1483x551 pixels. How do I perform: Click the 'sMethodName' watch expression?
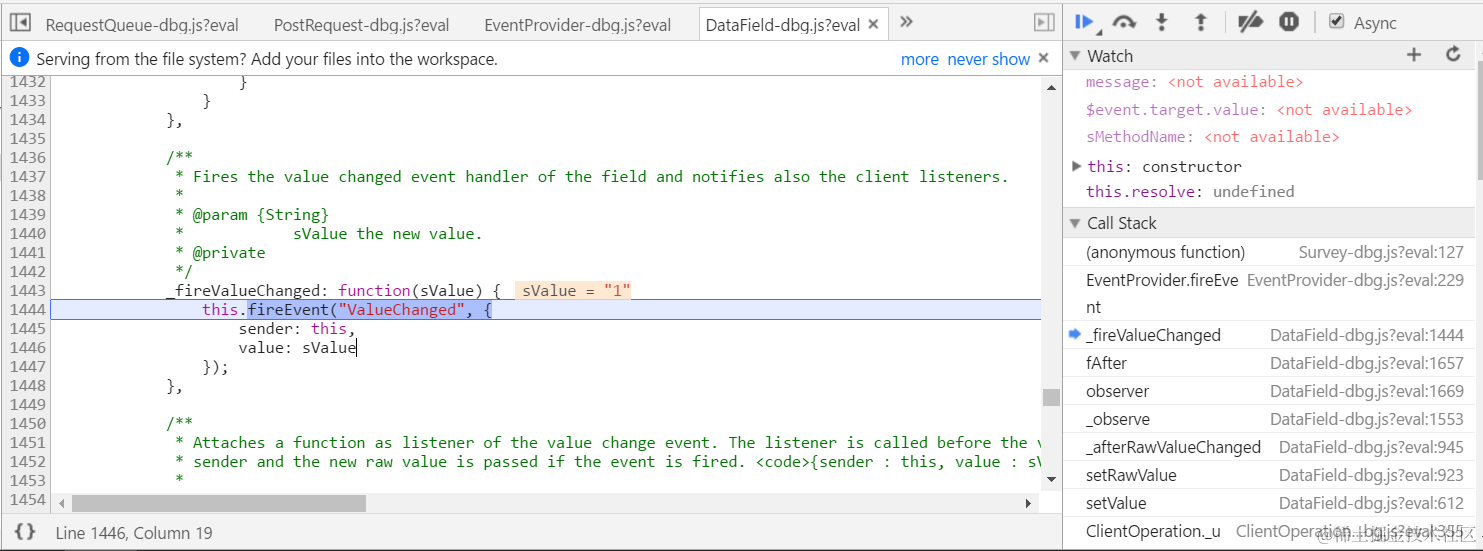tap(1212, 136)
